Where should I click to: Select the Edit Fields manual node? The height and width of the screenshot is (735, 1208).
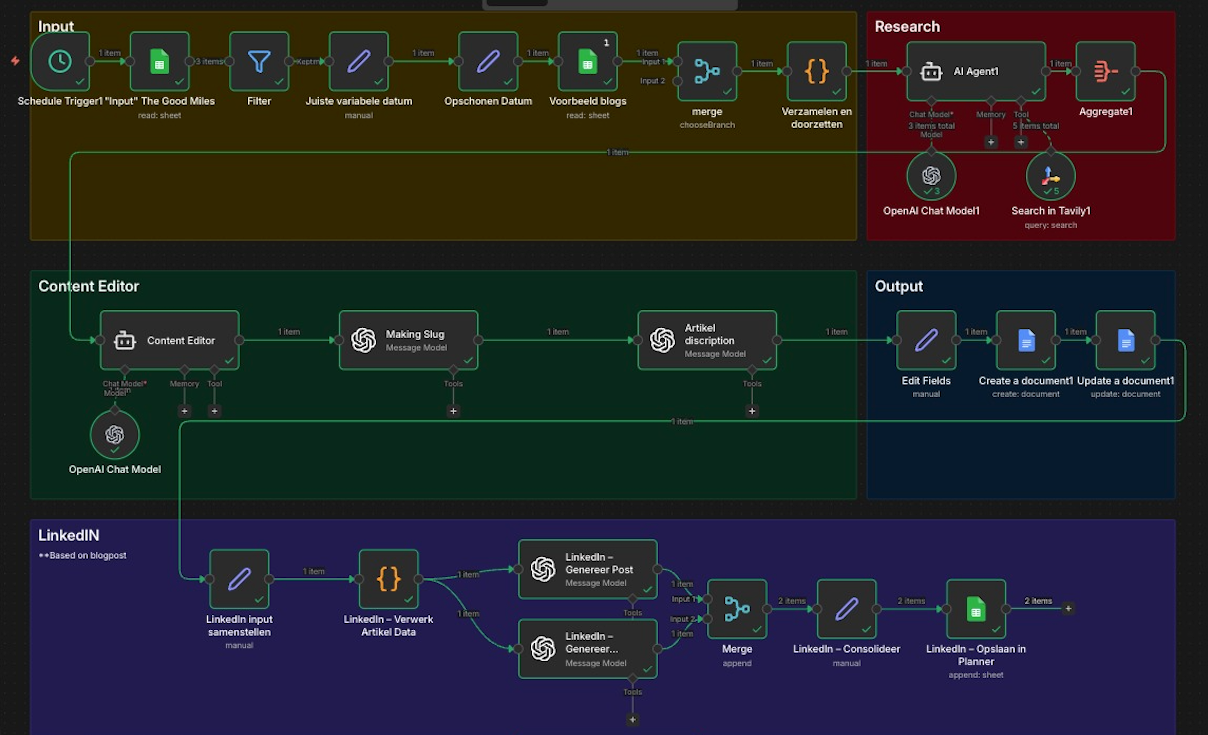(926, 340)
